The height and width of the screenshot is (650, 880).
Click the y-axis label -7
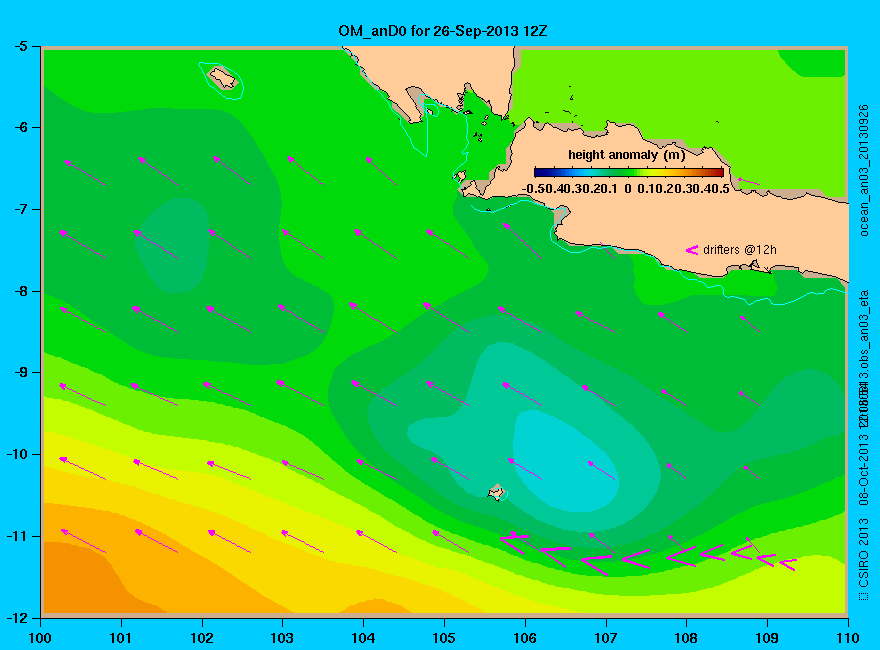click(20, 209)
